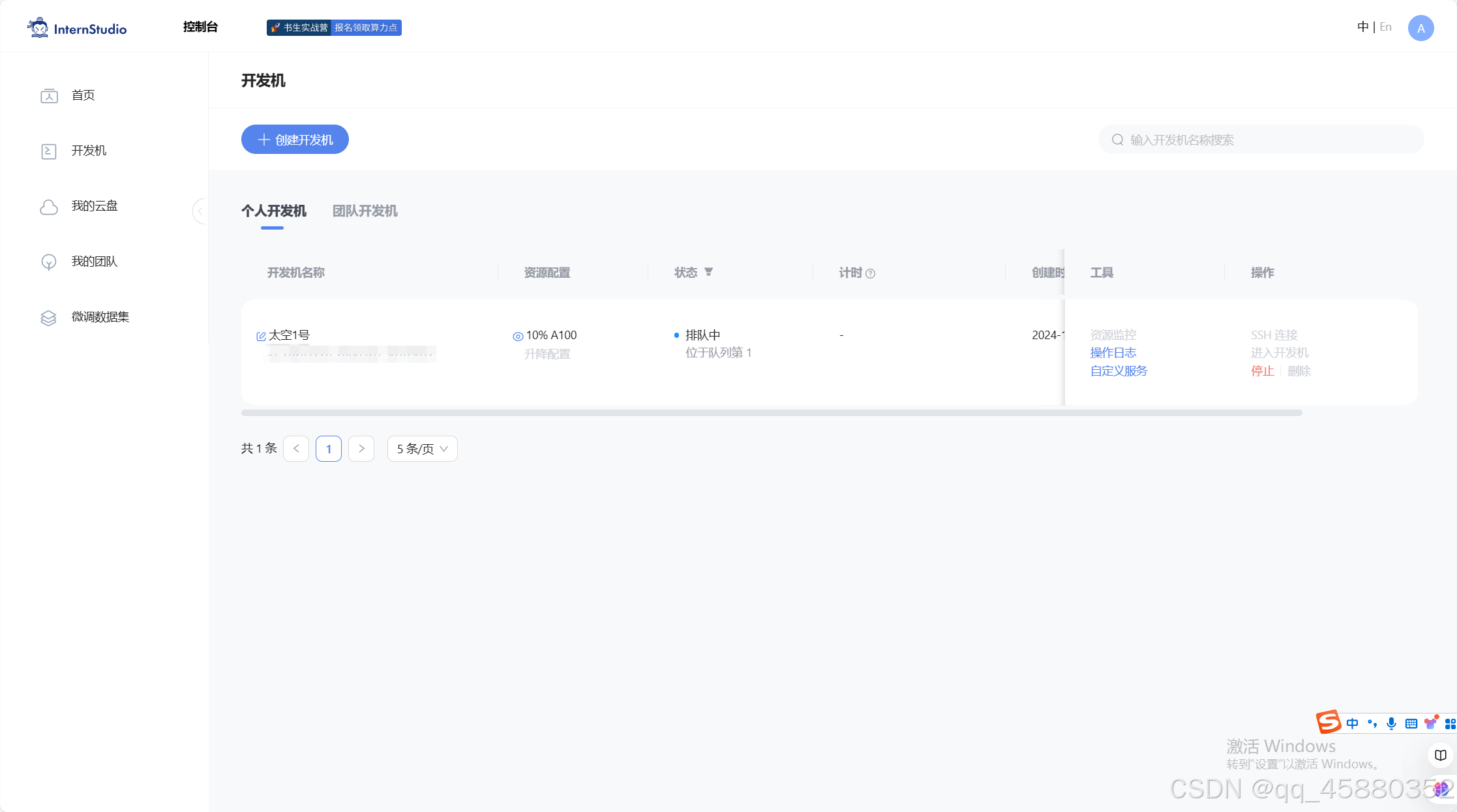Open 我的云盘 cloud icon
Viewport: 1457px width, 812px height.
(49, 207)
